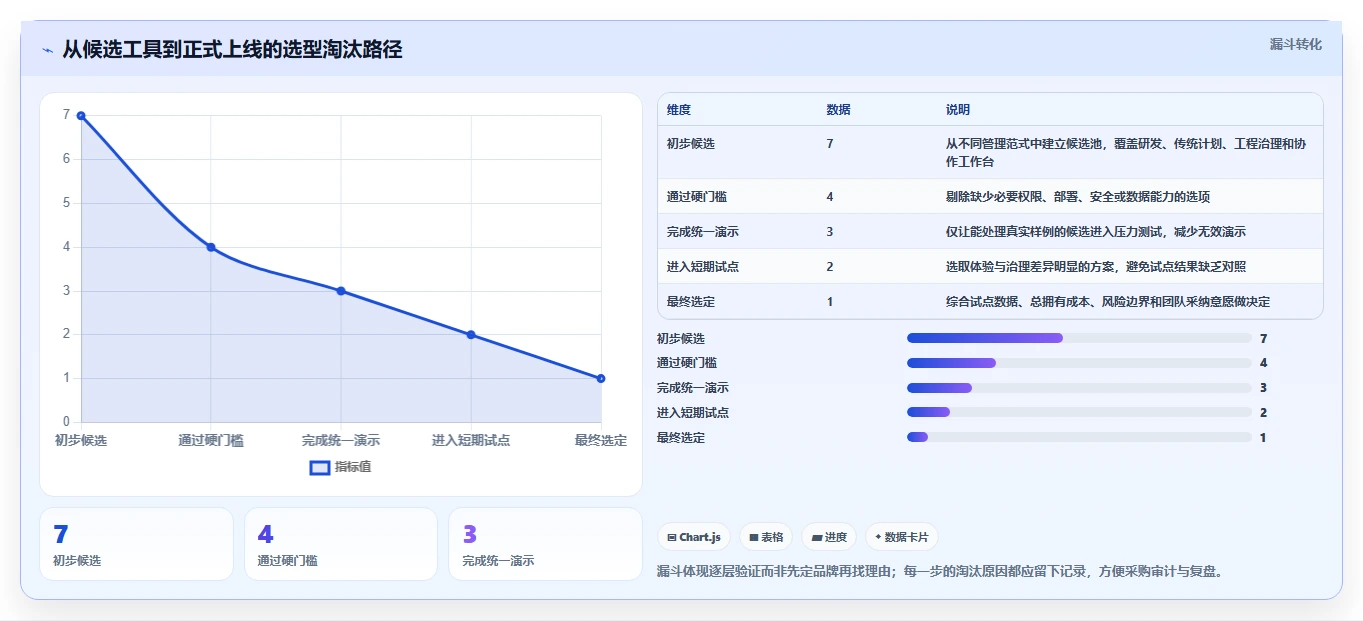Click the description starting 选取体验与治理差异
1363x621 pixels.
pyautogui.click(x=1096, y=267)
